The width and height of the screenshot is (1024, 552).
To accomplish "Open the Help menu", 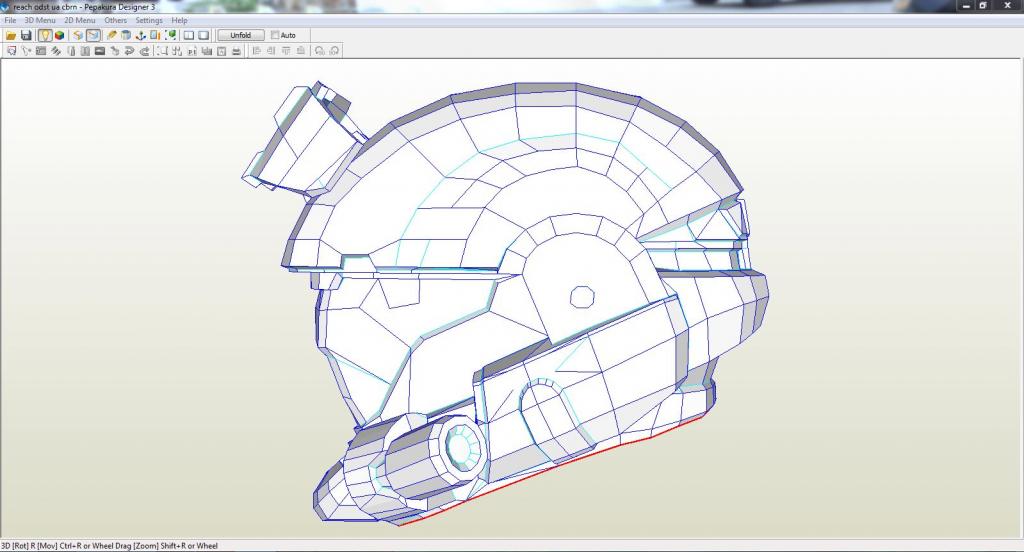I will (x=179, y=20).
